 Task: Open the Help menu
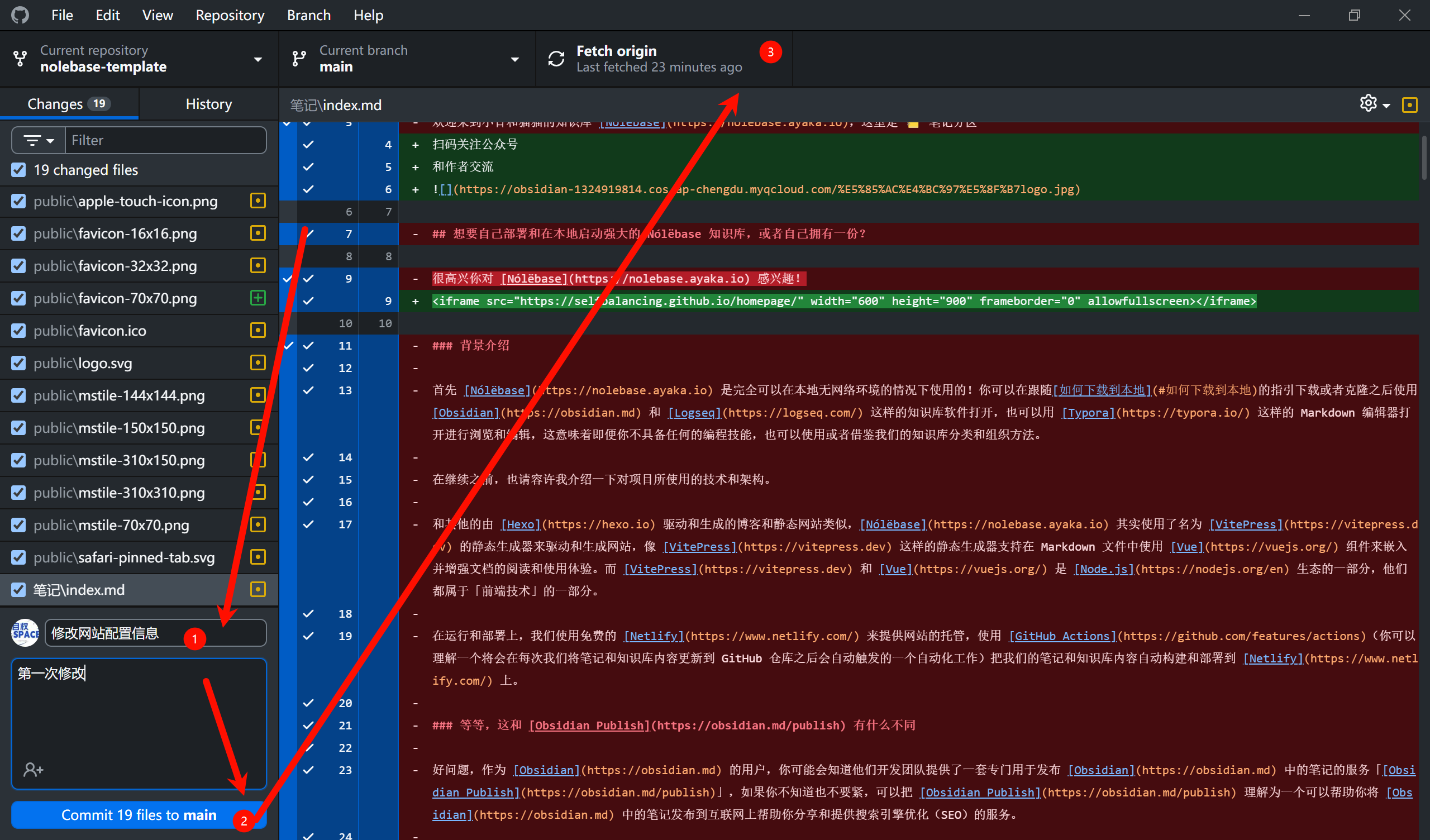point(368,15)
